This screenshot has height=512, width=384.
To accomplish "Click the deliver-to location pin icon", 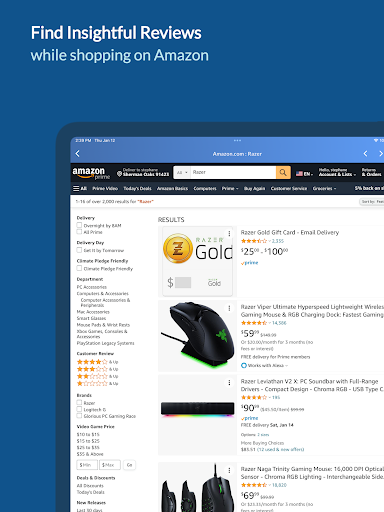I will click(x=119, y=173).
